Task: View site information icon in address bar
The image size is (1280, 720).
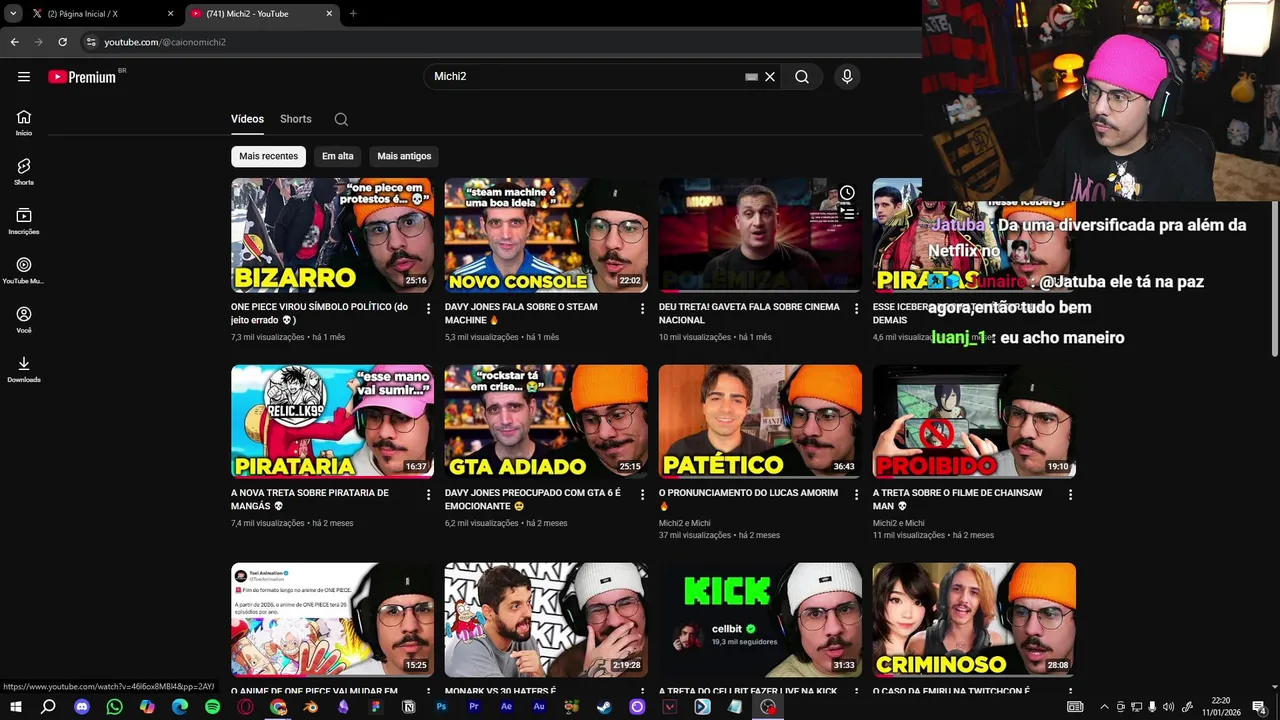Action: click(91, 42)
